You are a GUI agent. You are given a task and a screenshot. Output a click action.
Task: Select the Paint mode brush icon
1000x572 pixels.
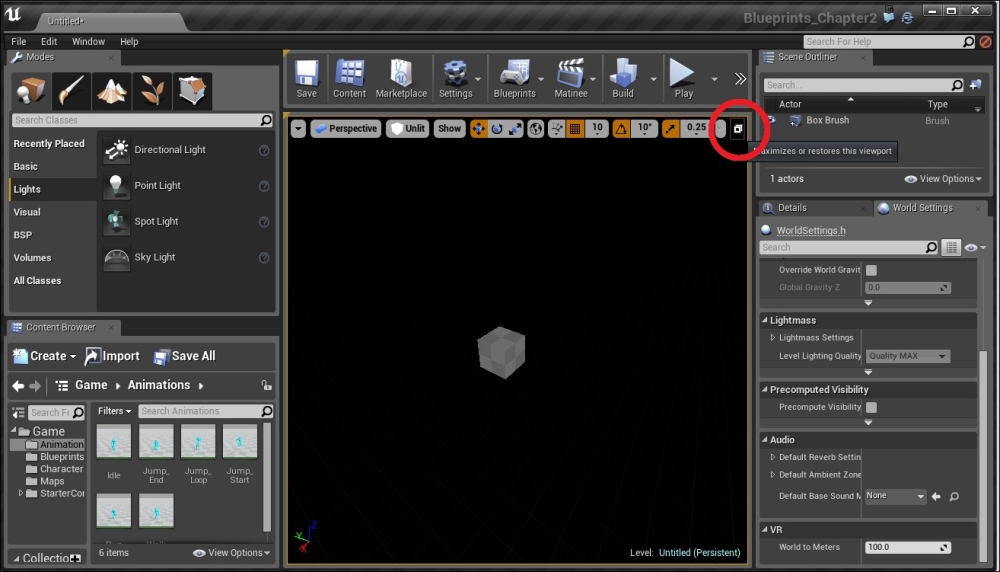pos(71,91)
